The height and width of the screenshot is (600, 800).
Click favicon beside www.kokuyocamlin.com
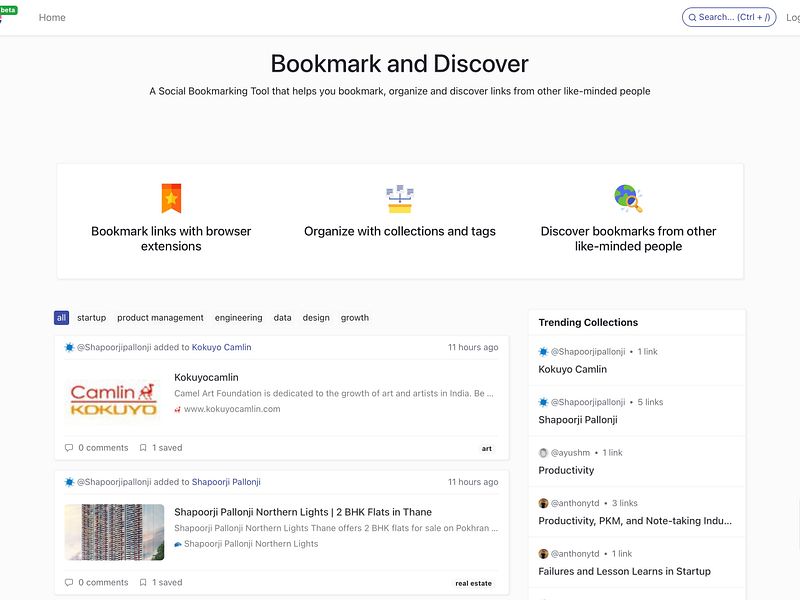tap(178, 409)
